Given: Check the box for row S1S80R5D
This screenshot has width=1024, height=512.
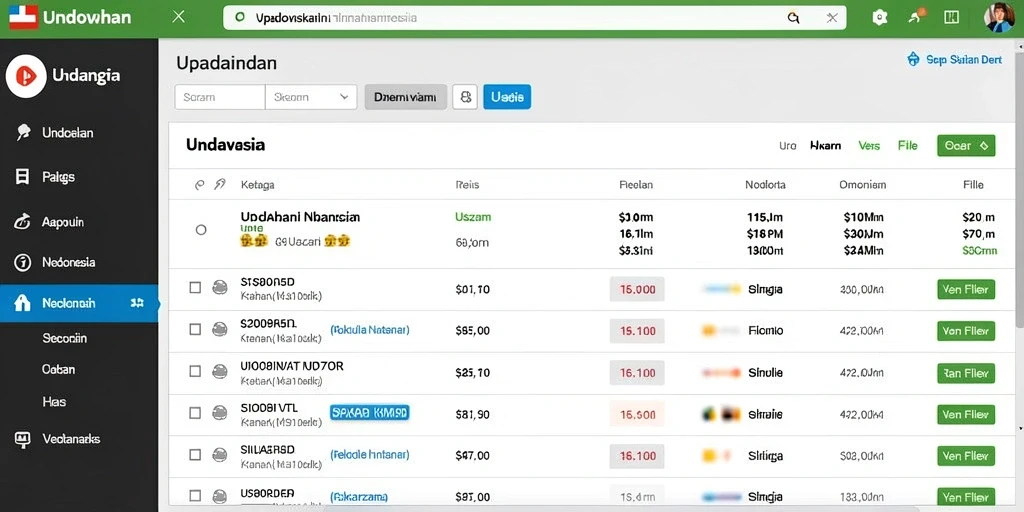Looking at the screenshot, I should pyautogui.click(x=195, y=287).
